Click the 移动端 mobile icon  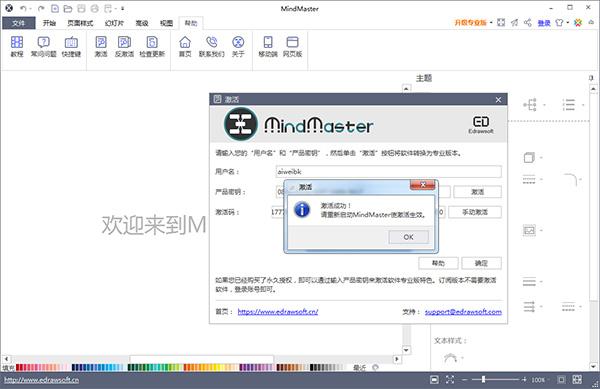pyautogui.click(x=268, y=46)
